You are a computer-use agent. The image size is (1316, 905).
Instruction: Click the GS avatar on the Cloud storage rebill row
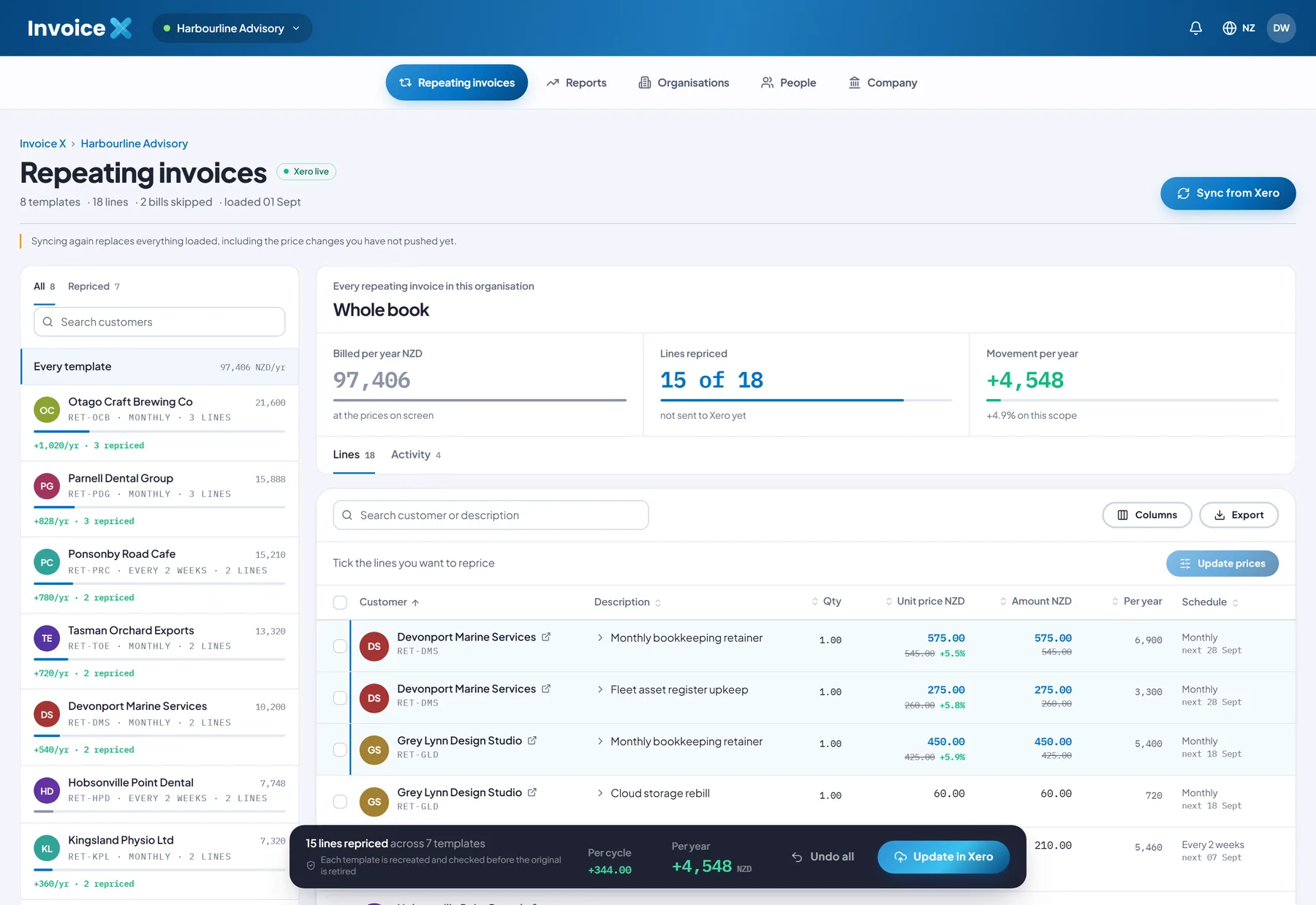coord(374,802)
